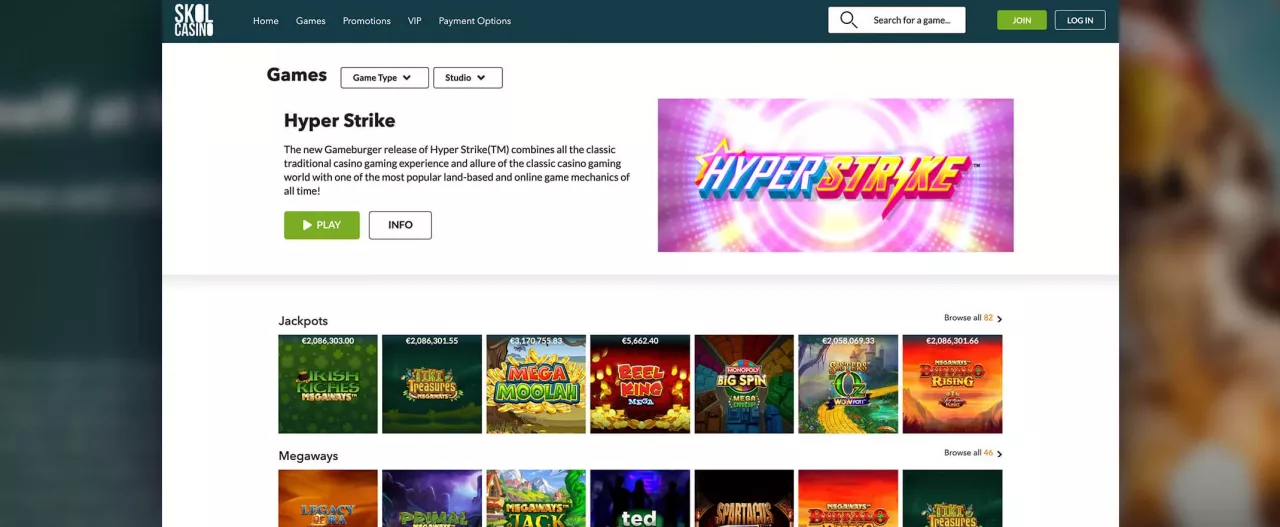1280x527 pixels.
Task: Click the LOG IN button
Action: tap(1080, 20)
